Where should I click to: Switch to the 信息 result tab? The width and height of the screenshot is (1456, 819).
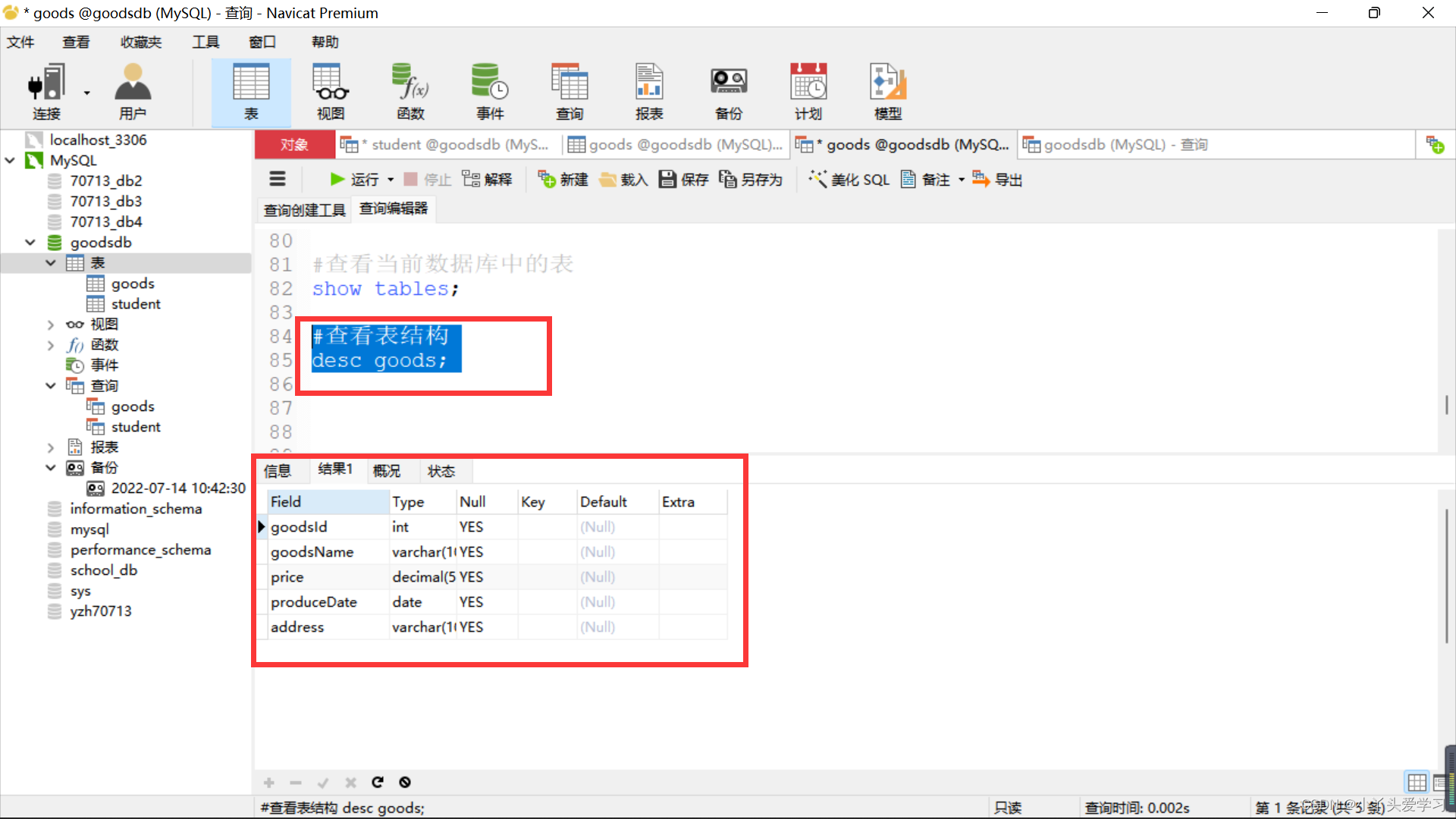coord(278,471)
